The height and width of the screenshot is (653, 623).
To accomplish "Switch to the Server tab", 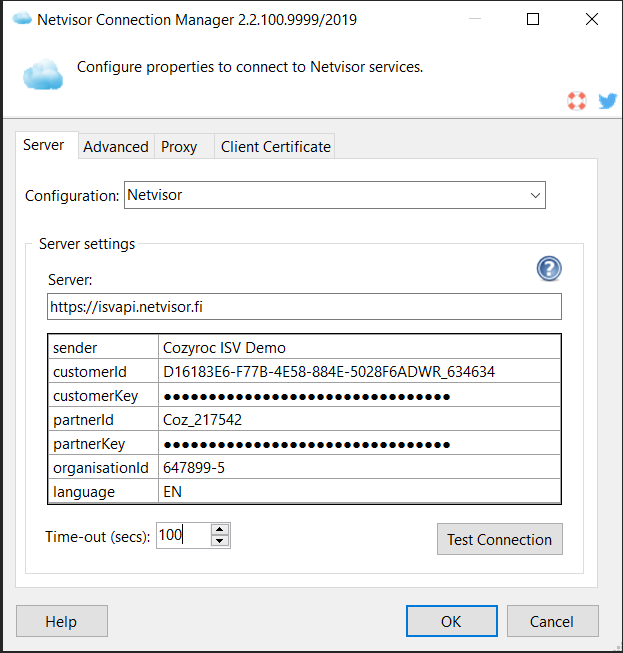I will tap(47, 145).
